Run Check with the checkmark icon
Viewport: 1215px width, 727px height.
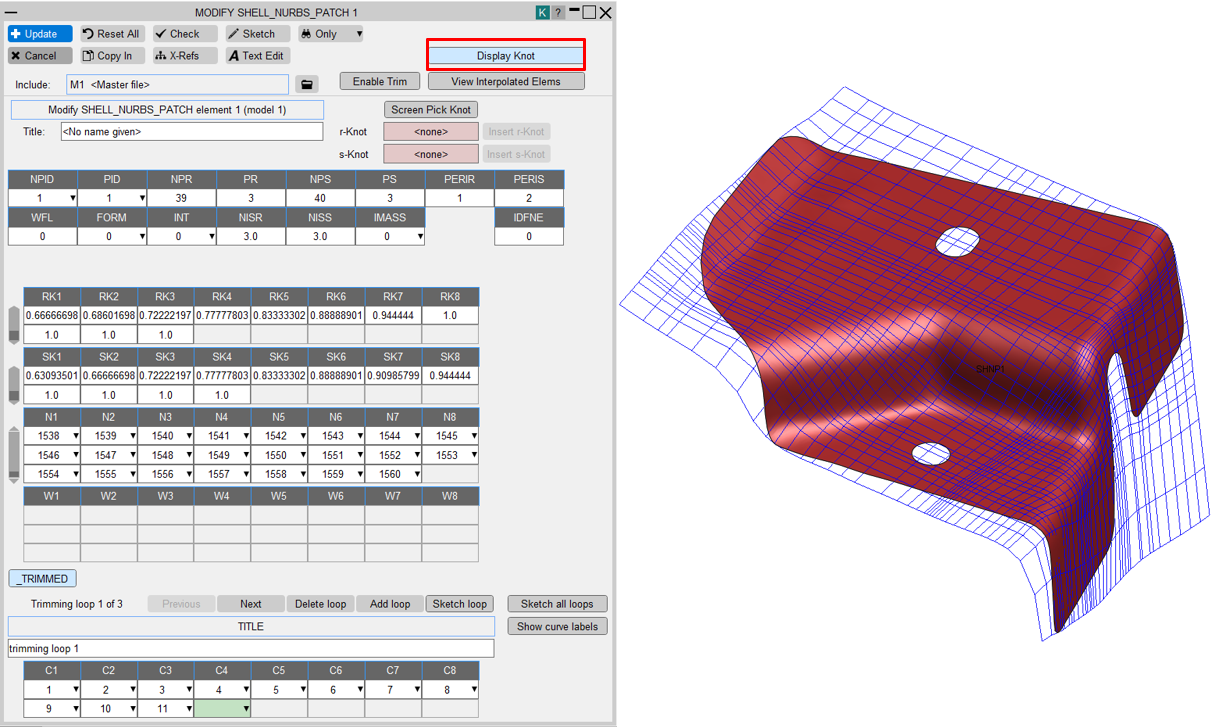pyautogui.click(x=177, y=34)
